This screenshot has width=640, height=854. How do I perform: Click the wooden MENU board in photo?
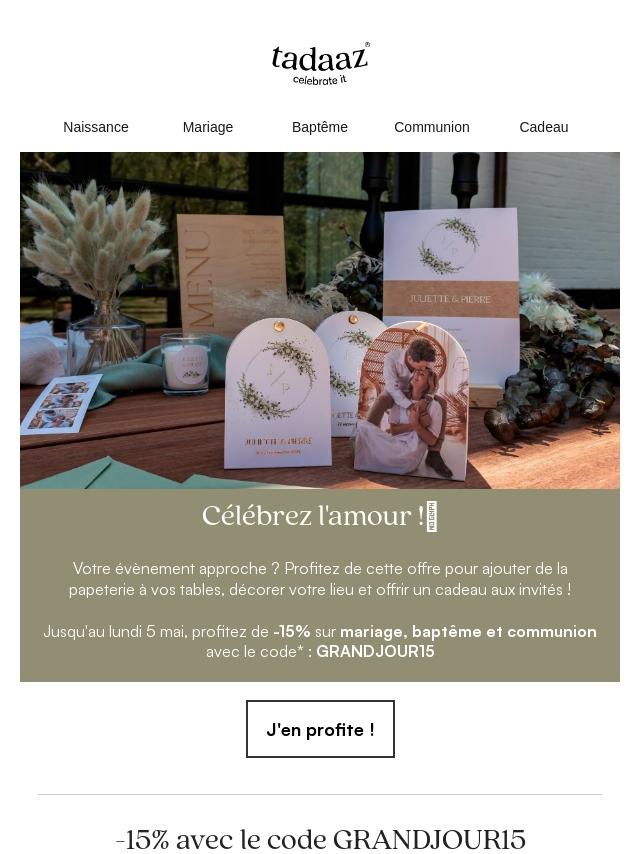point(231,272)
